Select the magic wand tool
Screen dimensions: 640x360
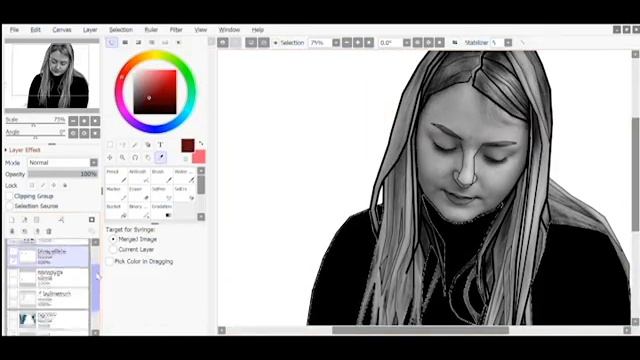[x=135, y=144]
